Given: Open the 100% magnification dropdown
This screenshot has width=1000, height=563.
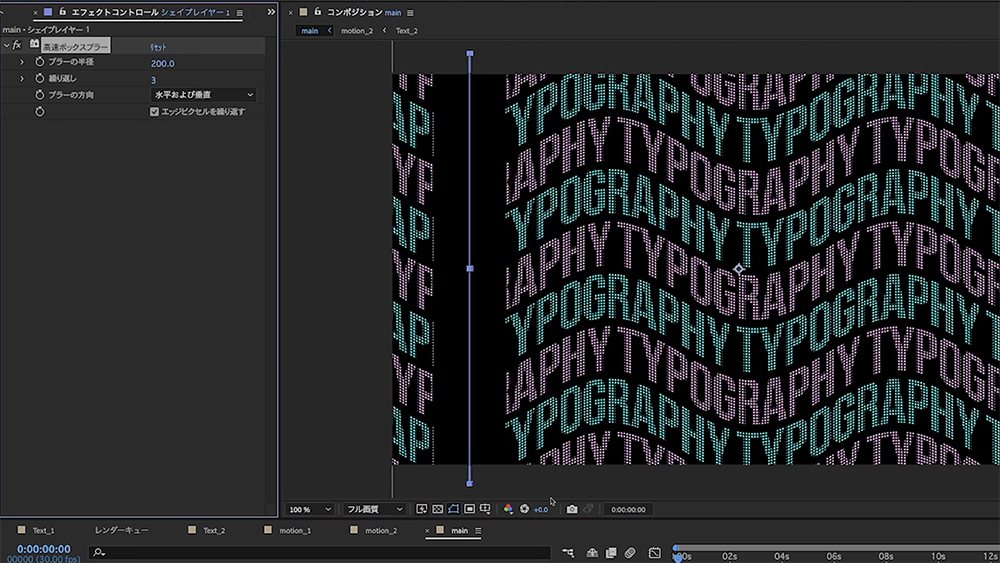Looking at the screenshot, I should click(x=311, y=509).
